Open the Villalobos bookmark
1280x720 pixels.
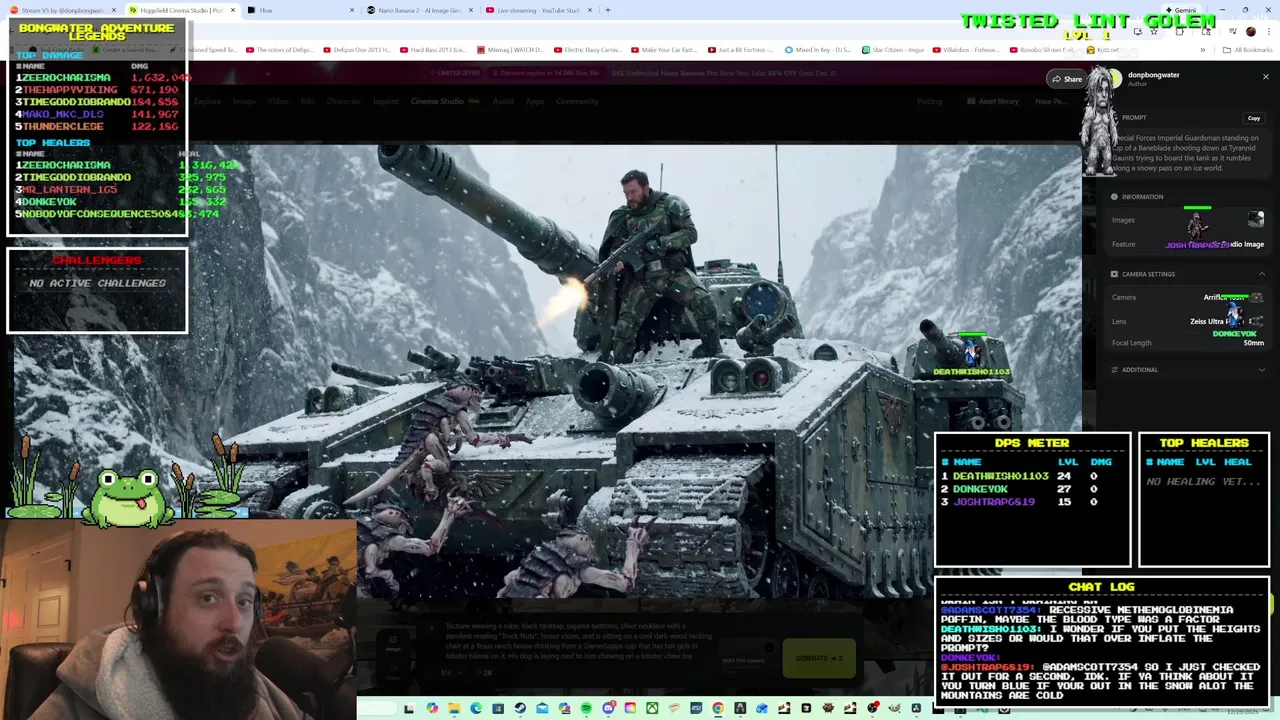click(x=965, y=50)
